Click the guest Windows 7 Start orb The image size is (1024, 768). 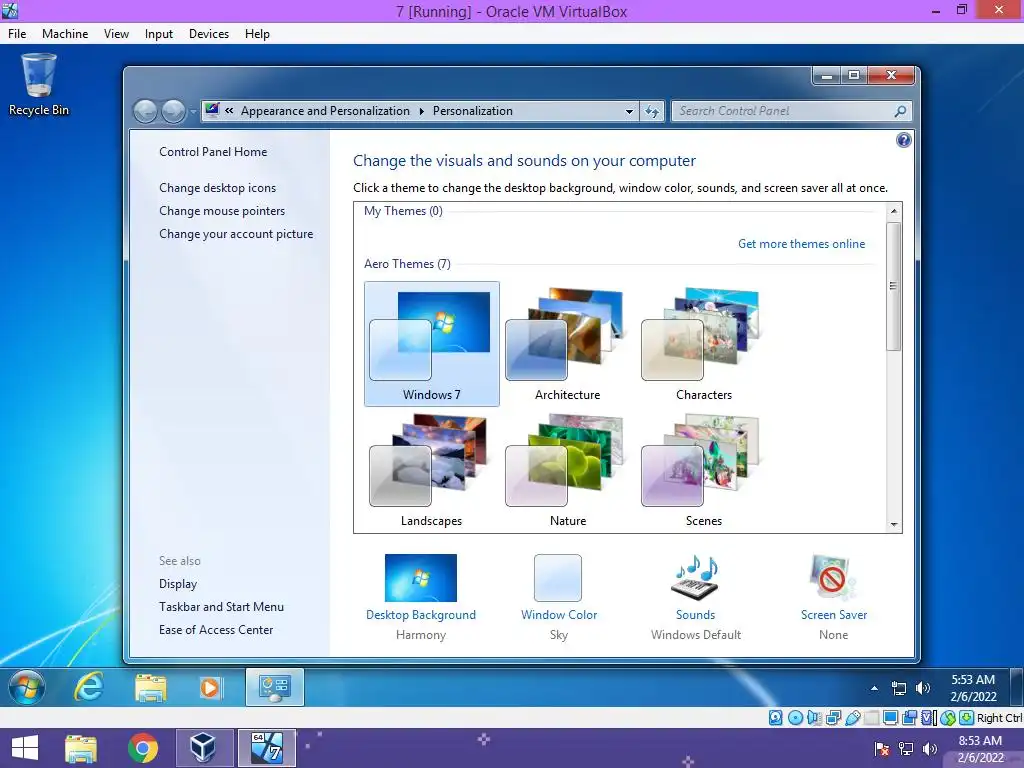[27, 687]
